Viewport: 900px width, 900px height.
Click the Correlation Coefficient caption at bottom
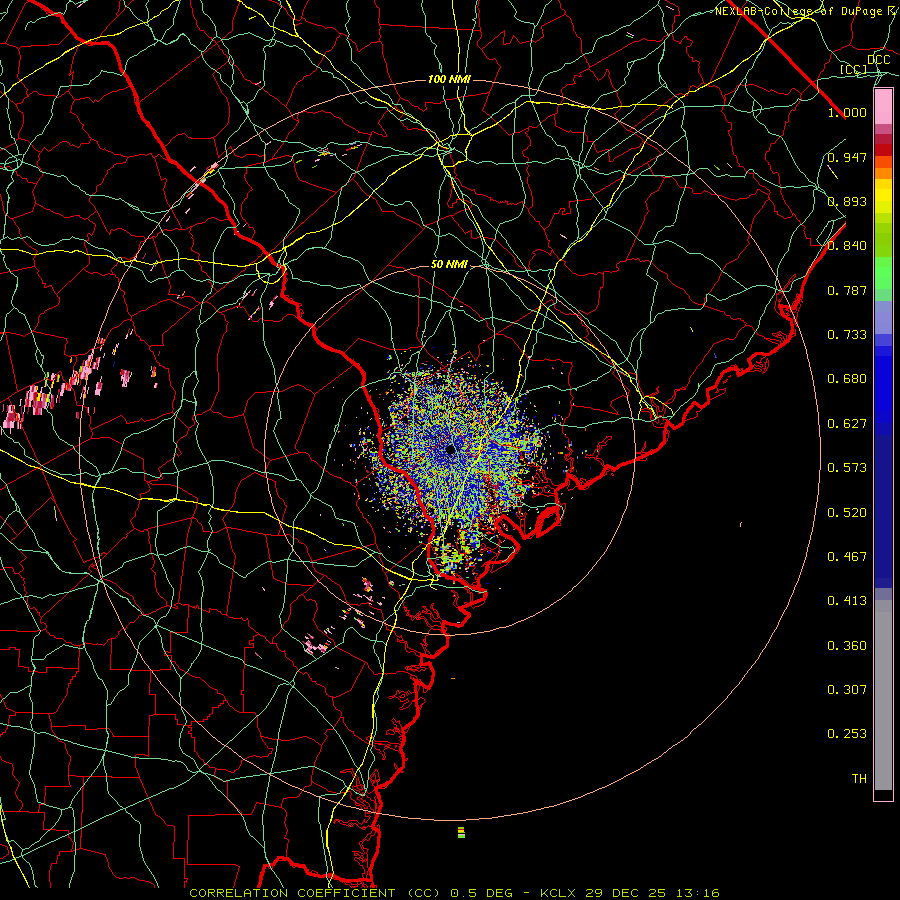454,893
